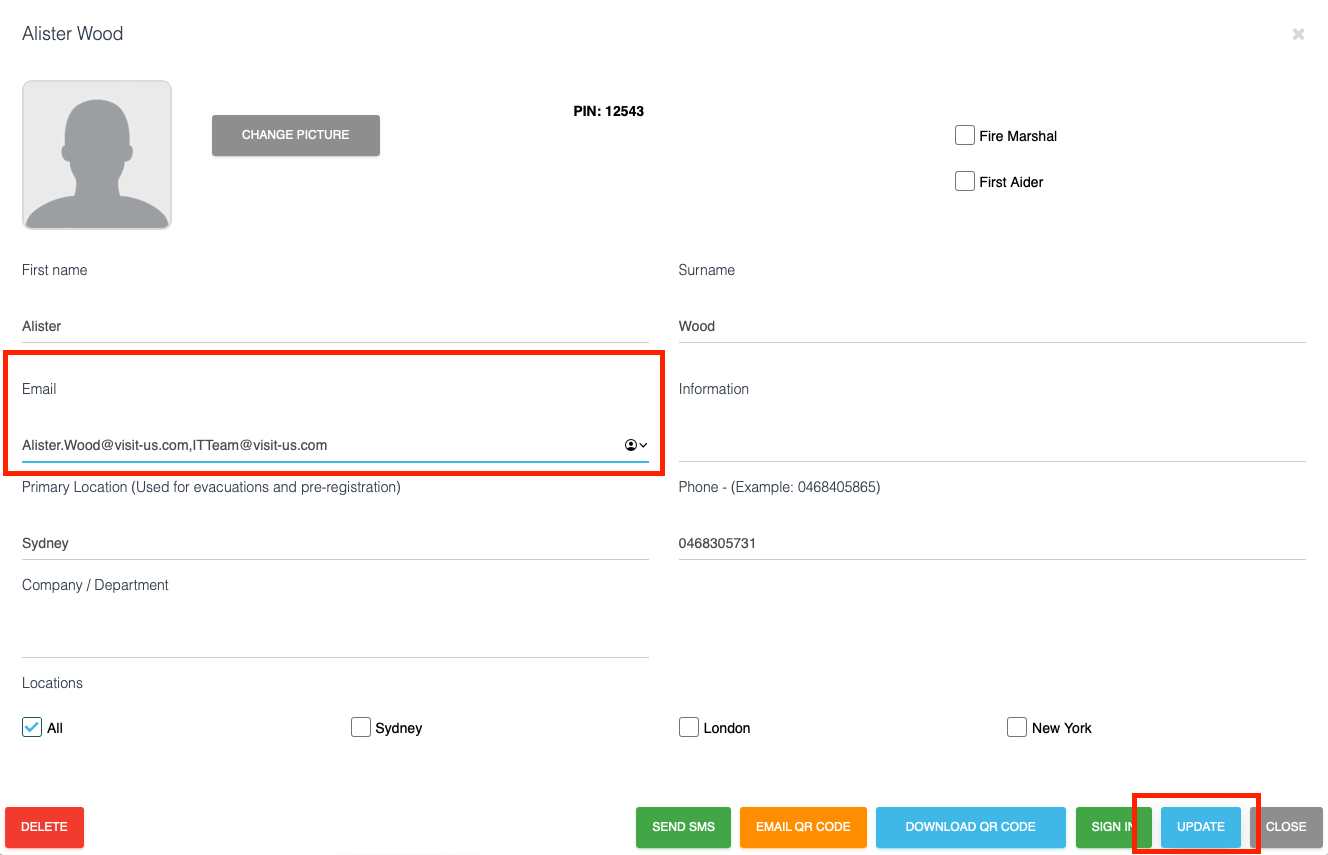Close dialog with the X icon
Screen dimensions: 1328x855
coord(1298,34)
